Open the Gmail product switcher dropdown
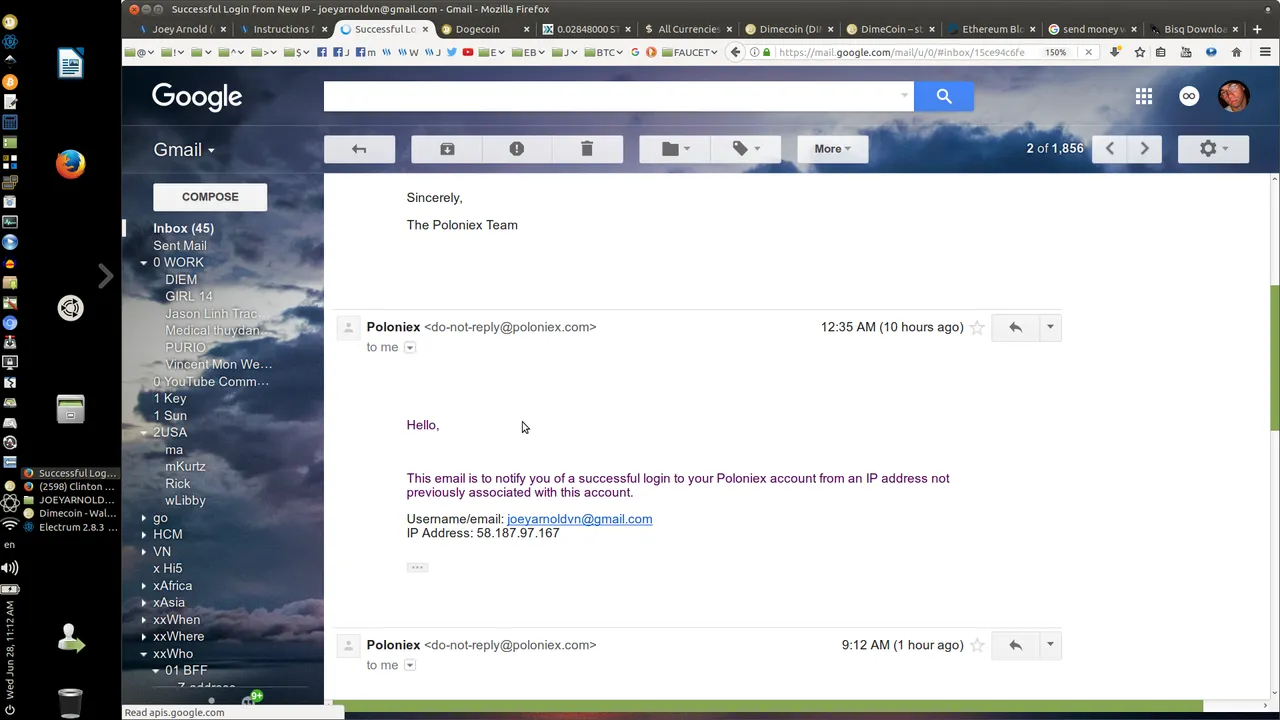 point(184,150)
